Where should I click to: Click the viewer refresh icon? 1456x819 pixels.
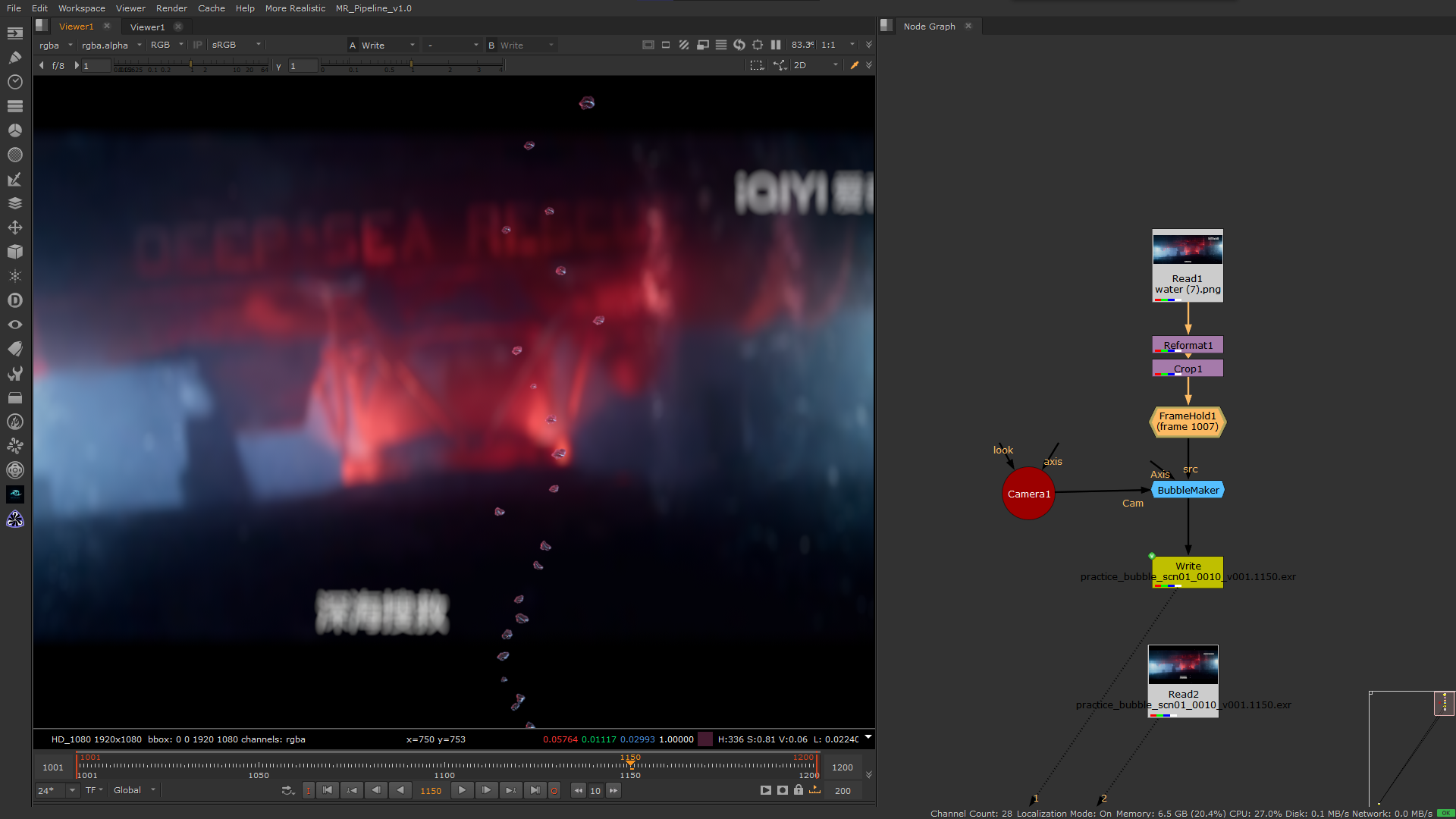pyautogui.click(x=739, y=45)
